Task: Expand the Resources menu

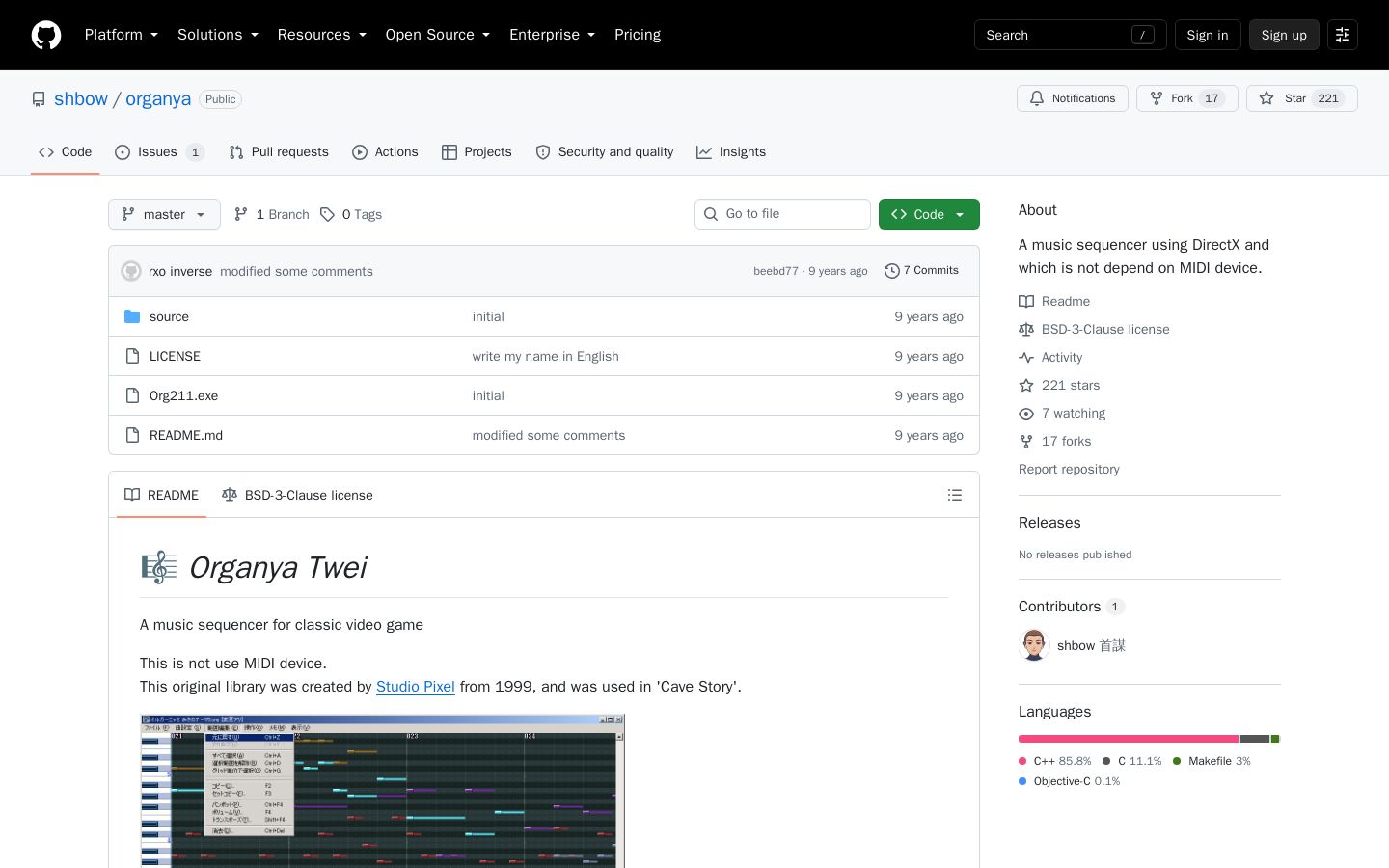Action: [x=322, y=35]
